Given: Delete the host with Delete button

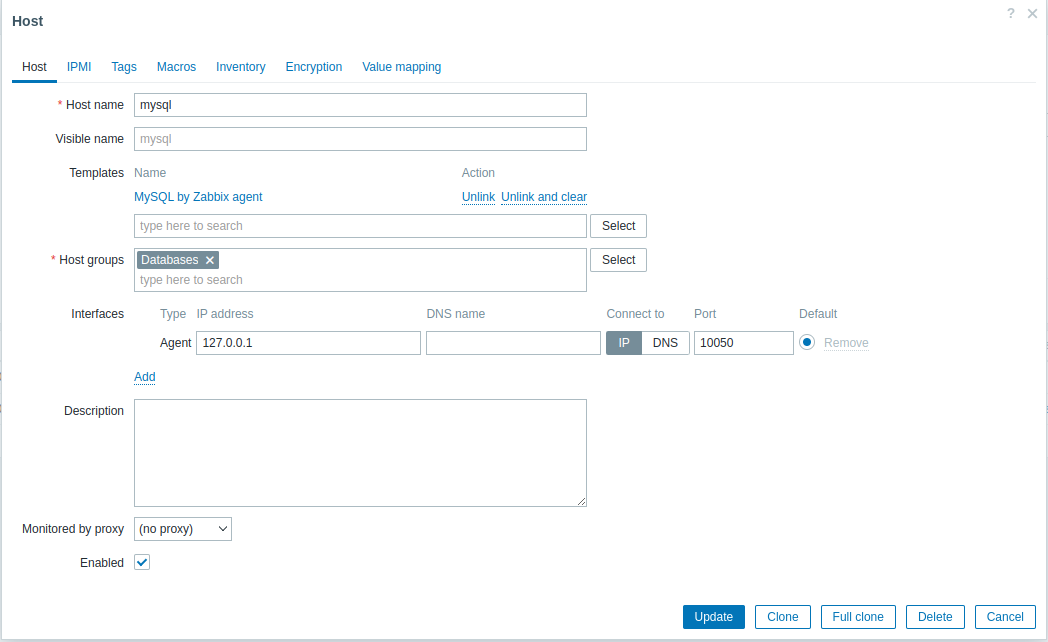Looking at the screenshot, I should pos(935,617).
